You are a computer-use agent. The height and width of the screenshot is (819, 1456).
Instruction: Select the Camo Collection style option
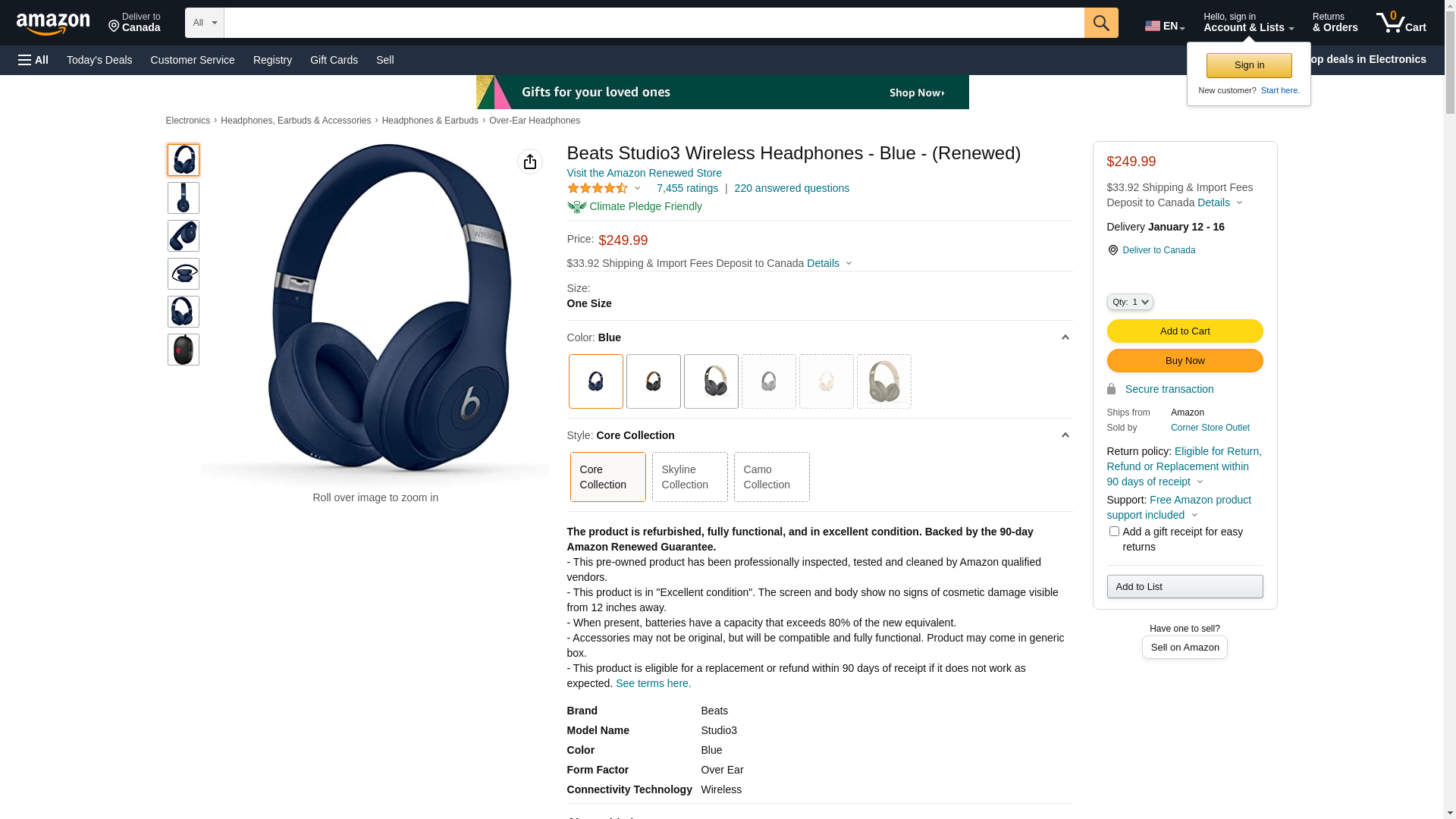771,477
